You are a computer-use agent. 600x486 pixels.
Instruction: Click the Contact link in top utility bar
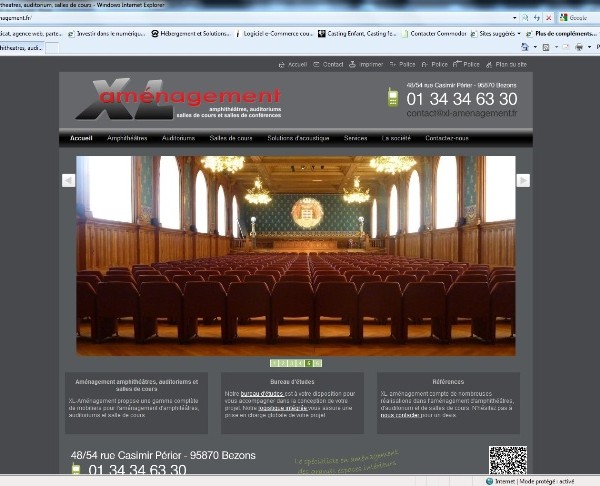tap(328, 64)
